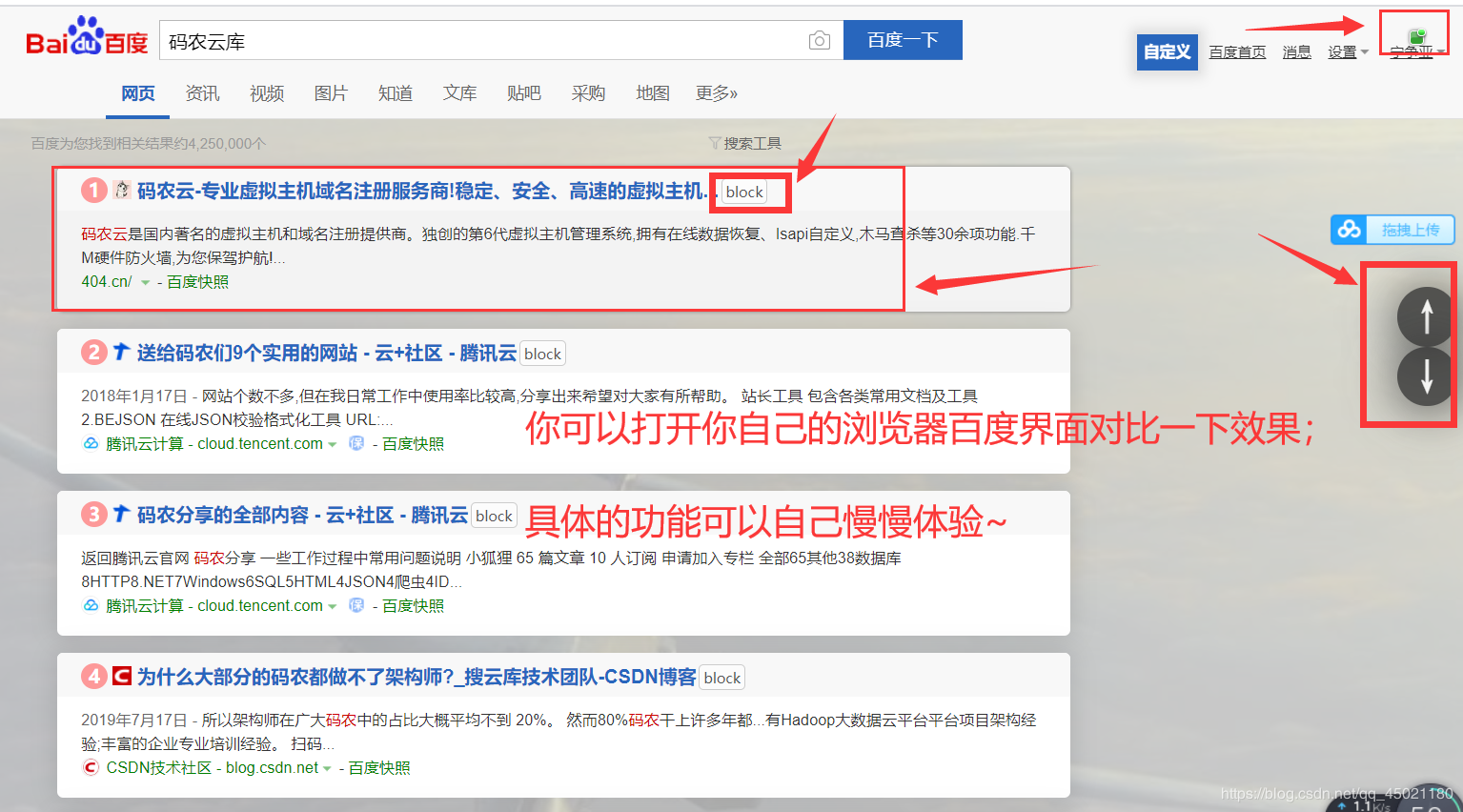The height and width of the screenshot is (812, 1463).
Task: Open 百度快照 for result two
Action: 414,444
